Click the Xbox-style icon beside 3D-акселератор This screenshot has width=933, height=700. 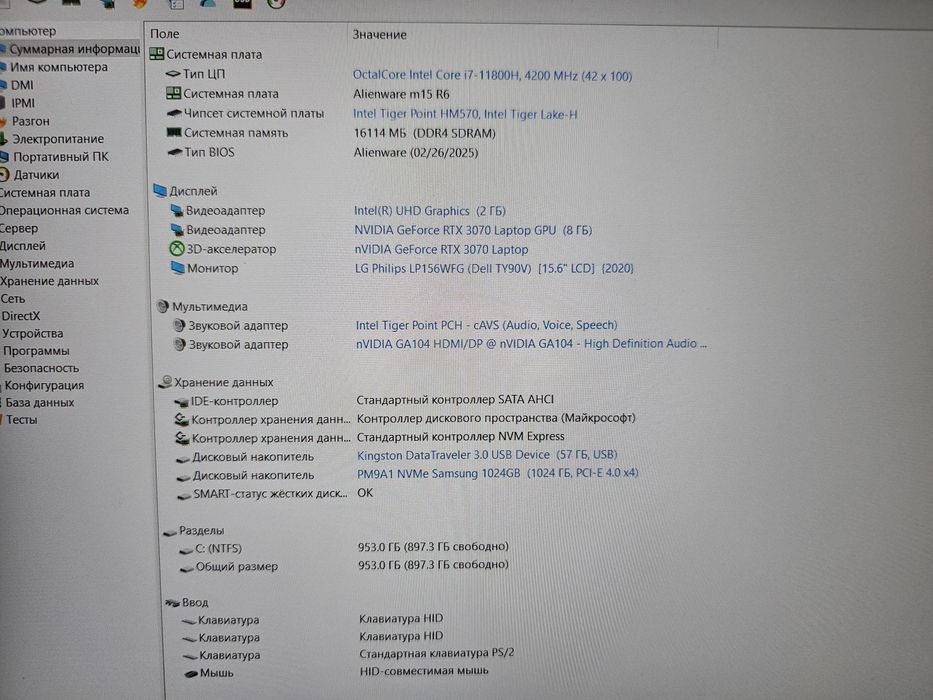[177, 249]
